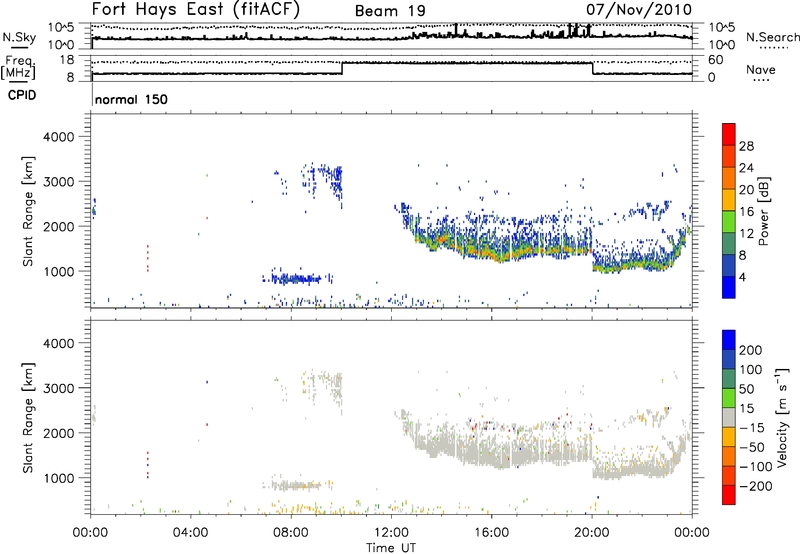Click the "-15" label on velocity color bar
This screenshot has height=554, width=800.
[x=752, y=428]
